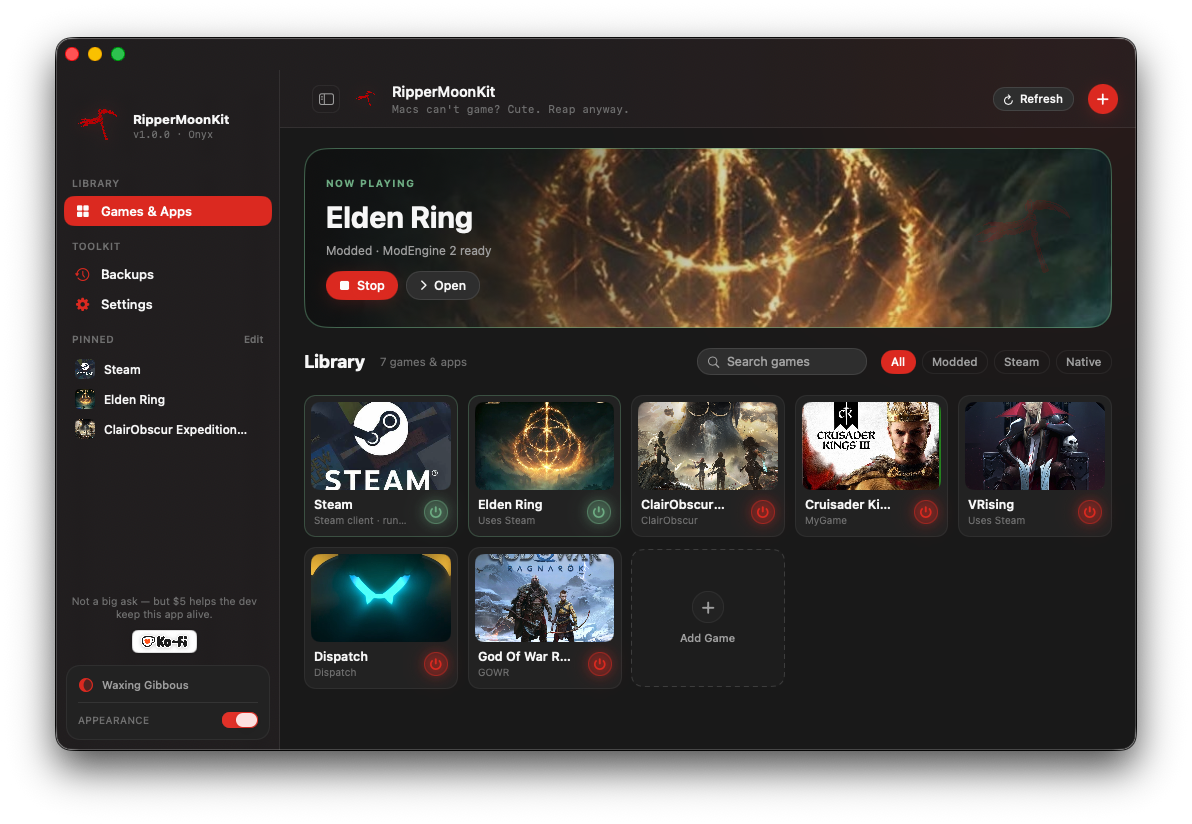Toggle power button on God Of War card

tap(599, 664)
